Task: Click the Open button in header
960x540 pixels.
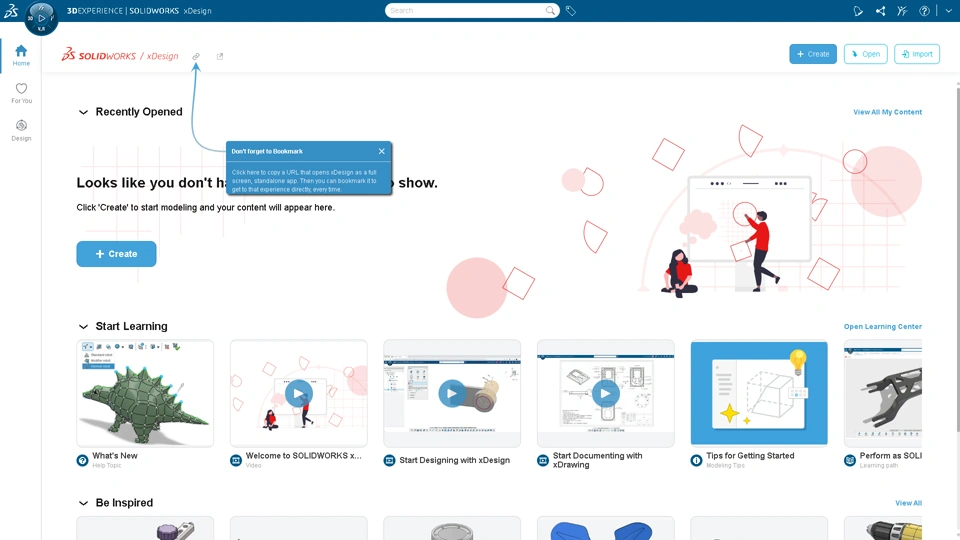Action: click(865, 54)
